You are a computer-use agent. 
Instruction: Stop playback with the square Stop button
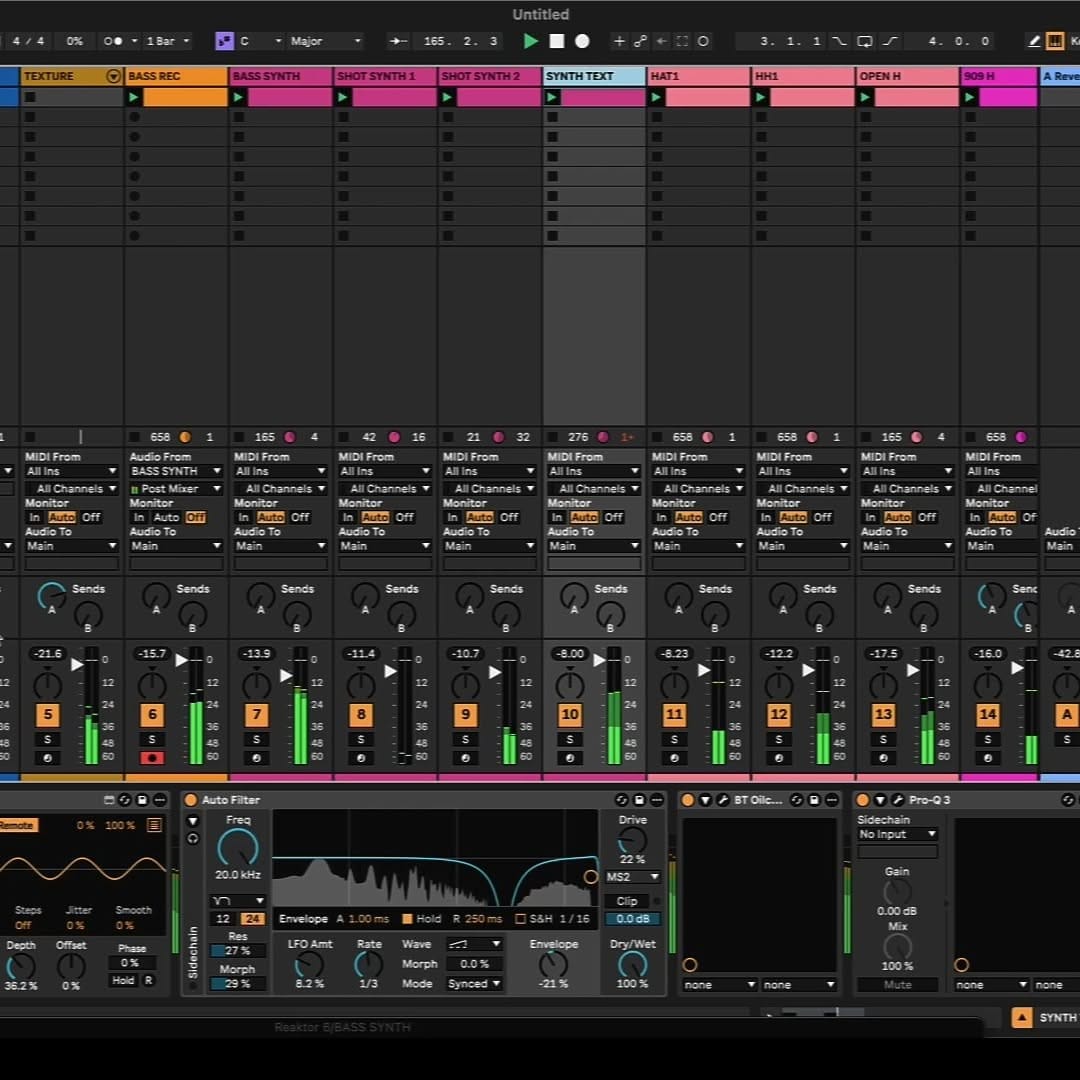coord(557,41)
